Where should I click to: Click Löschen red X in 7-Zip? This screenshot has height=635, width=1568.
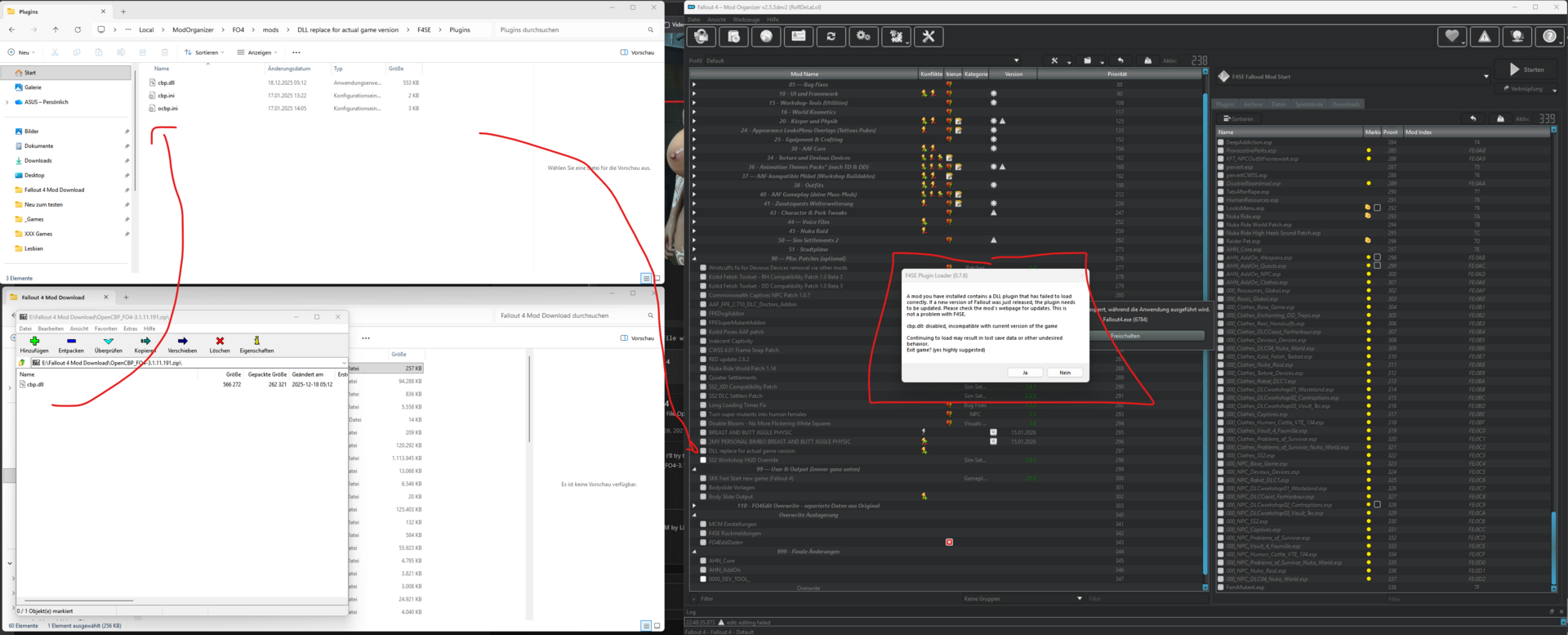tap(220, 344)
